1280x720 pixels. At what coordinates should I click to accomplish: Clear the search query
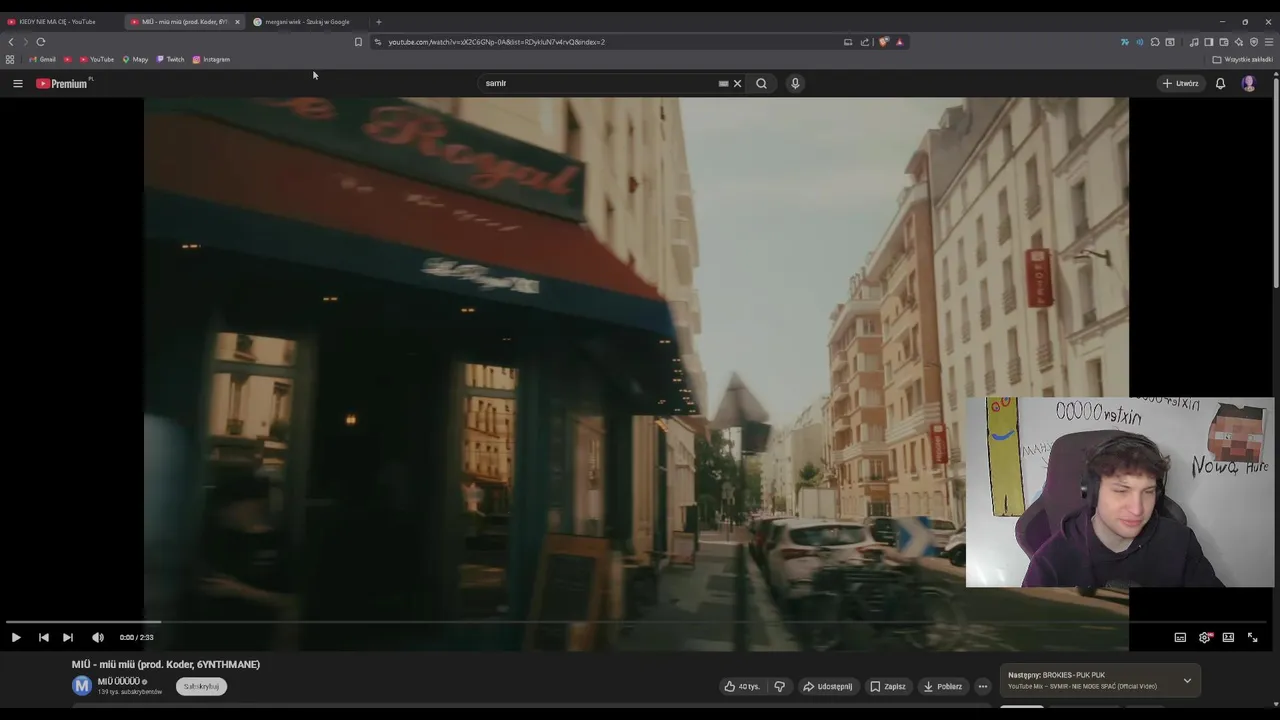coord(738,83)
